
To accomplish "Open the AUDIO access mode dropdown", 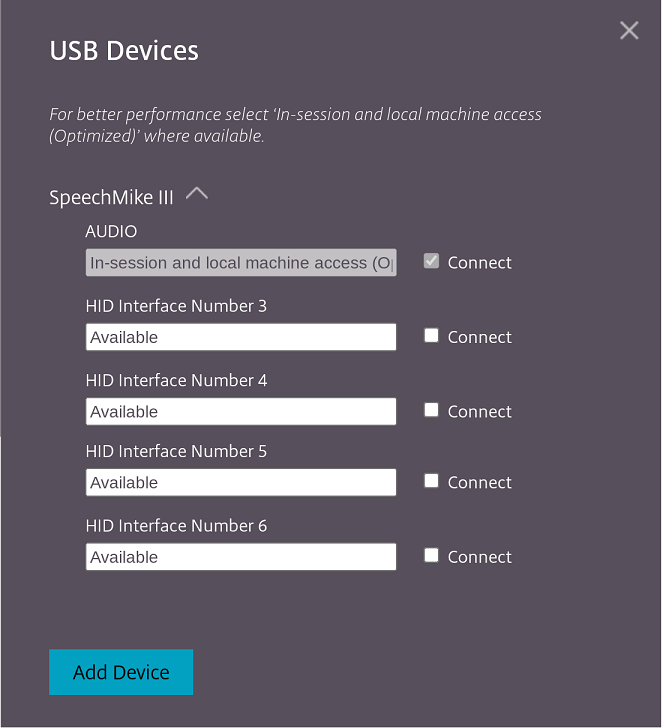I will (241, 263).
